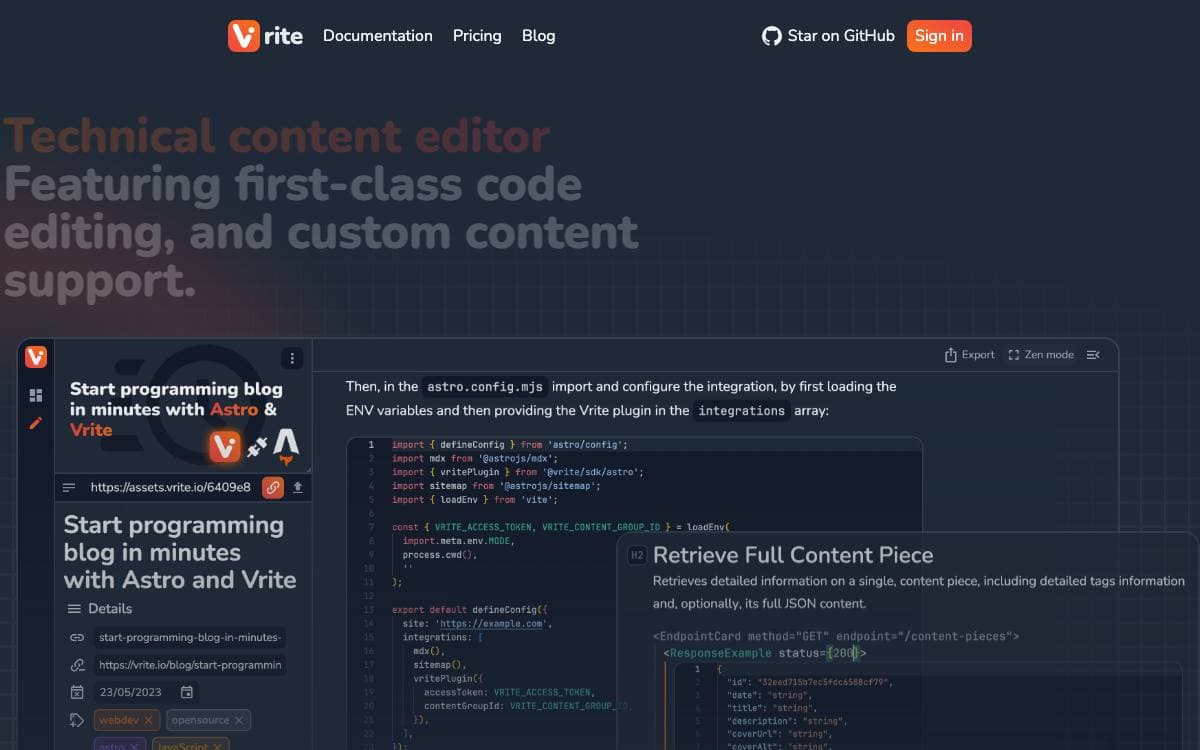Open the Blog page
The height and width of the screenshot is (750, 1200).
click(538, 36)
